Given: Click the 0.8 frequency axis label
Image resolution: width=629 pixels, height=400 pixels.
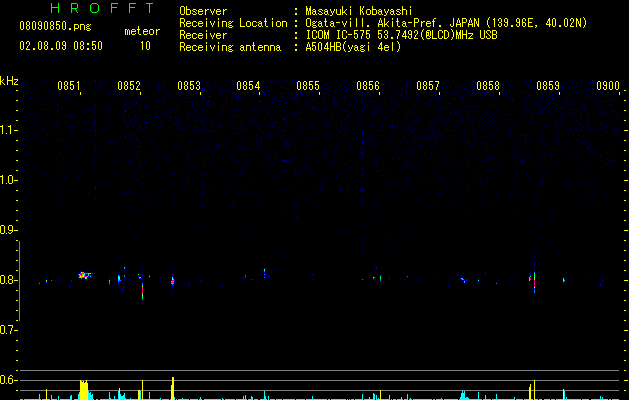Looking at the screenshot, I should point(8,280).
